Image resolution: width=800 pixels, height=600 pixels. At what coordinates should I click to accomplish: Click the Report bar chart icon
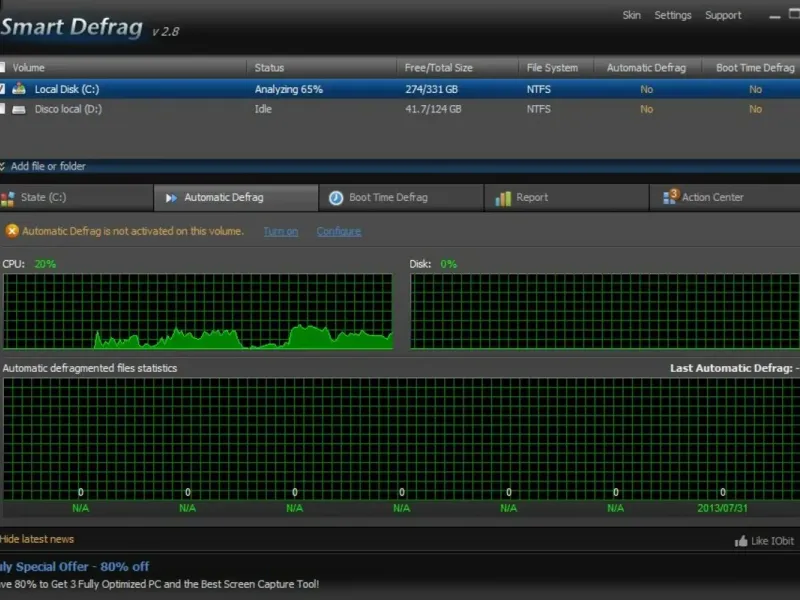point(503,198)
